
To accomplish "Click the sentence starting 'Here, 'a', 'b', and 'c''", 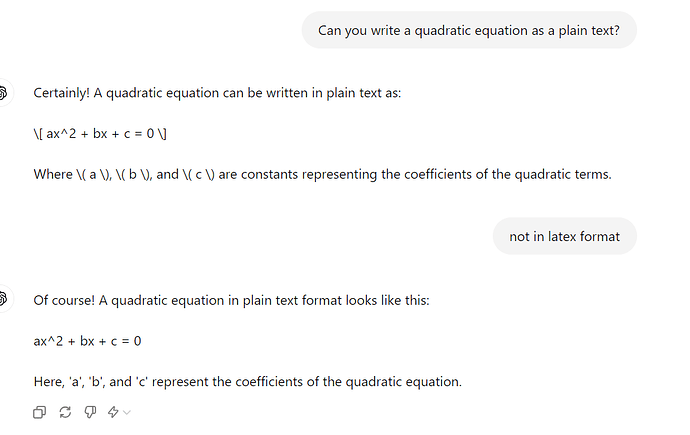I will (247, 382).
